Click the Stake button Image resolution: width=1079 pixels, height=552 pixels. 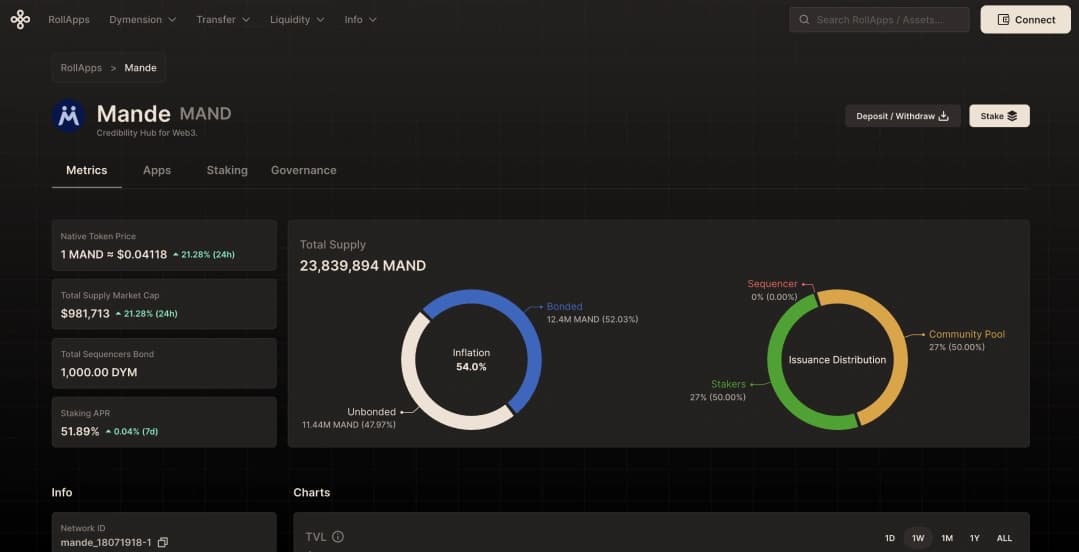tap(999, 116)
